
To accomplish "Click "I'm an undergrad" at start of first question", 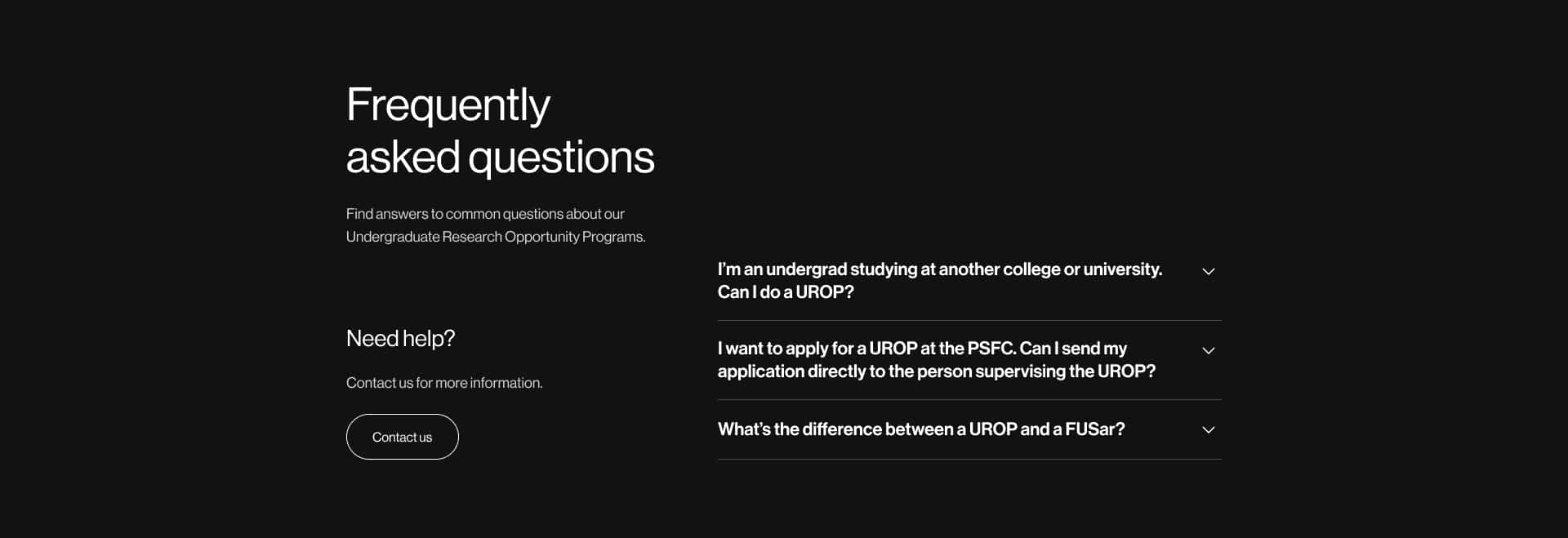I will coord(782,269).
